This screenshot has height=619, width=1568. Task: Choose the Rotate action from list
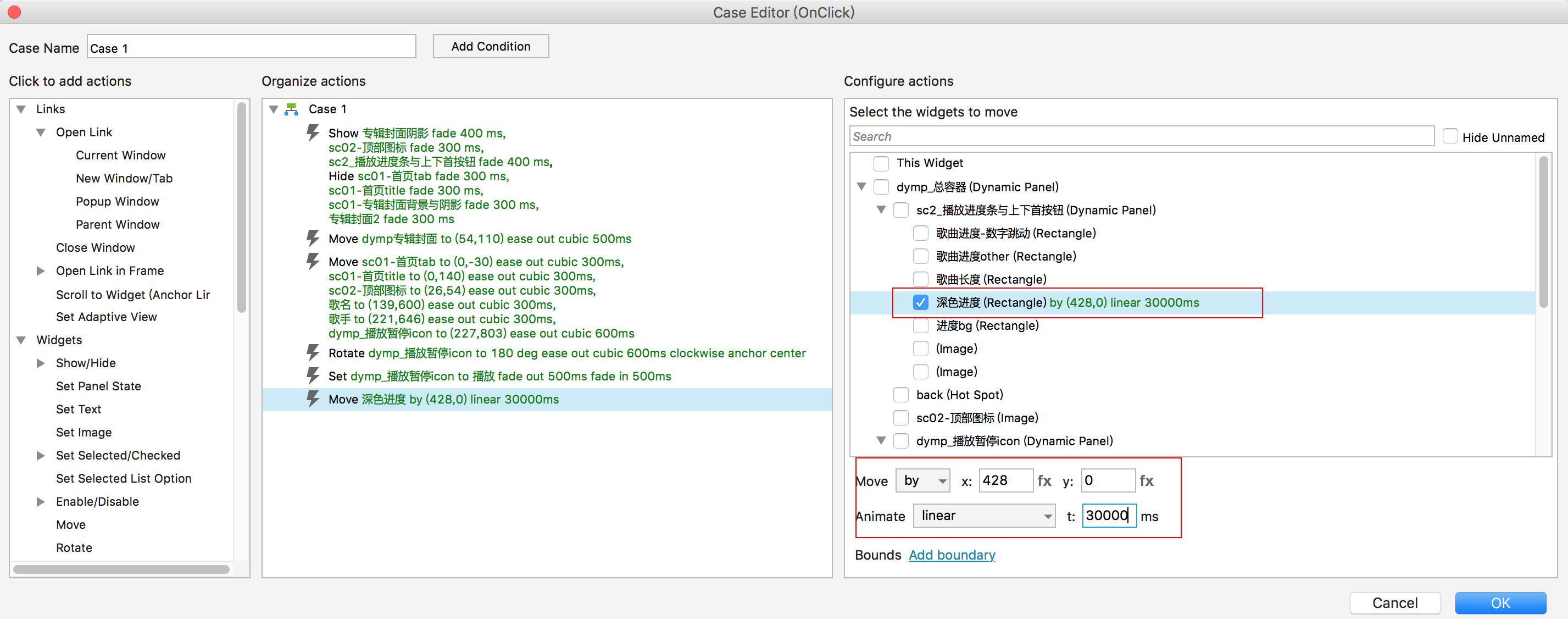[x=74, y=548]
